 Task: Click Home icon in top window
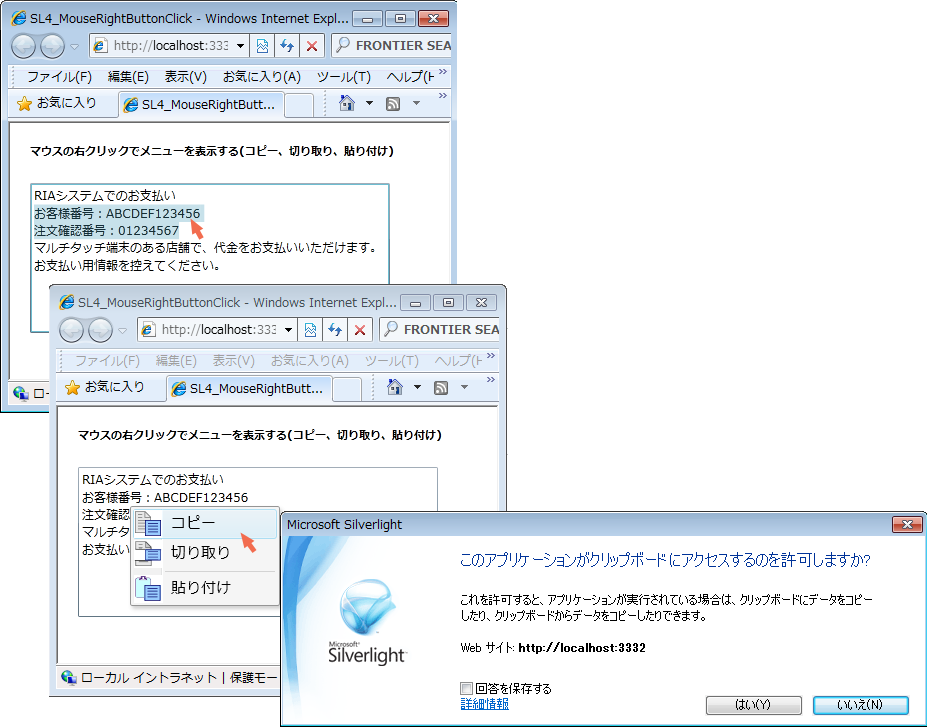point(347,103)
